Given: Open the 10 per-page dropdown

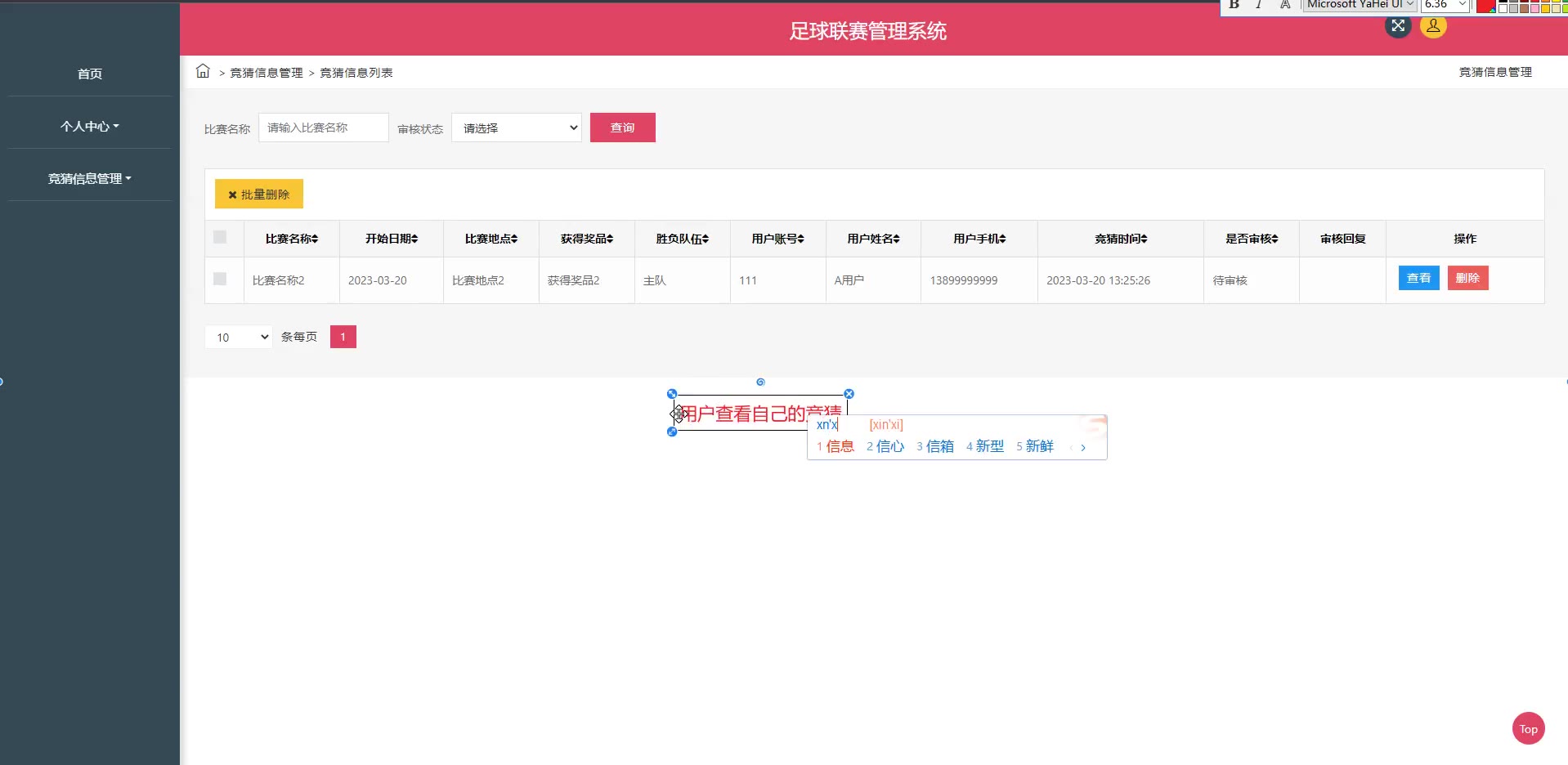Looking at the screenshot, I should coord(239,337).
